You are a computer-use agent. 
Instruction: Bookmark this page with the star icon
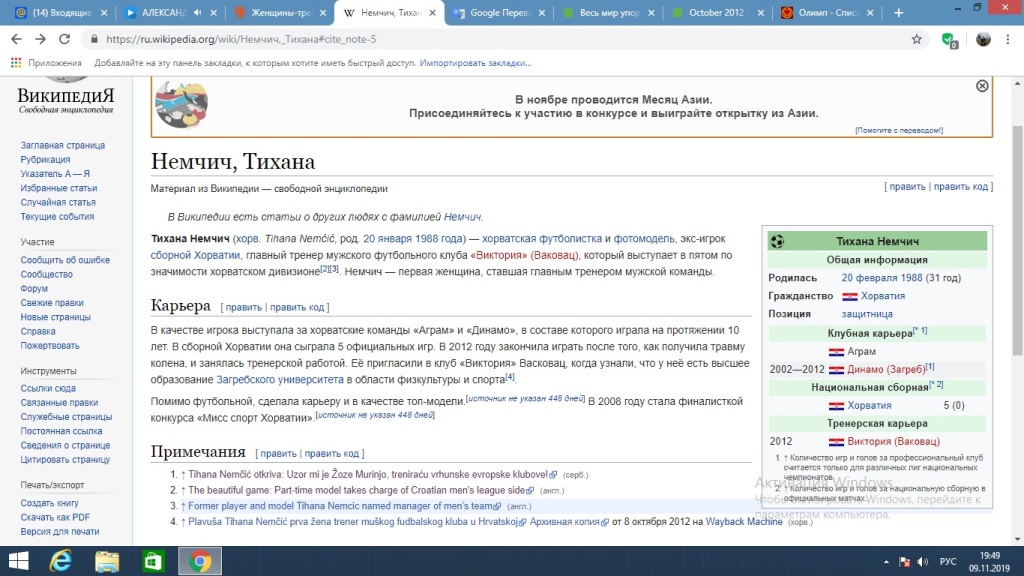pyautogui.click(x=917, y=39)
